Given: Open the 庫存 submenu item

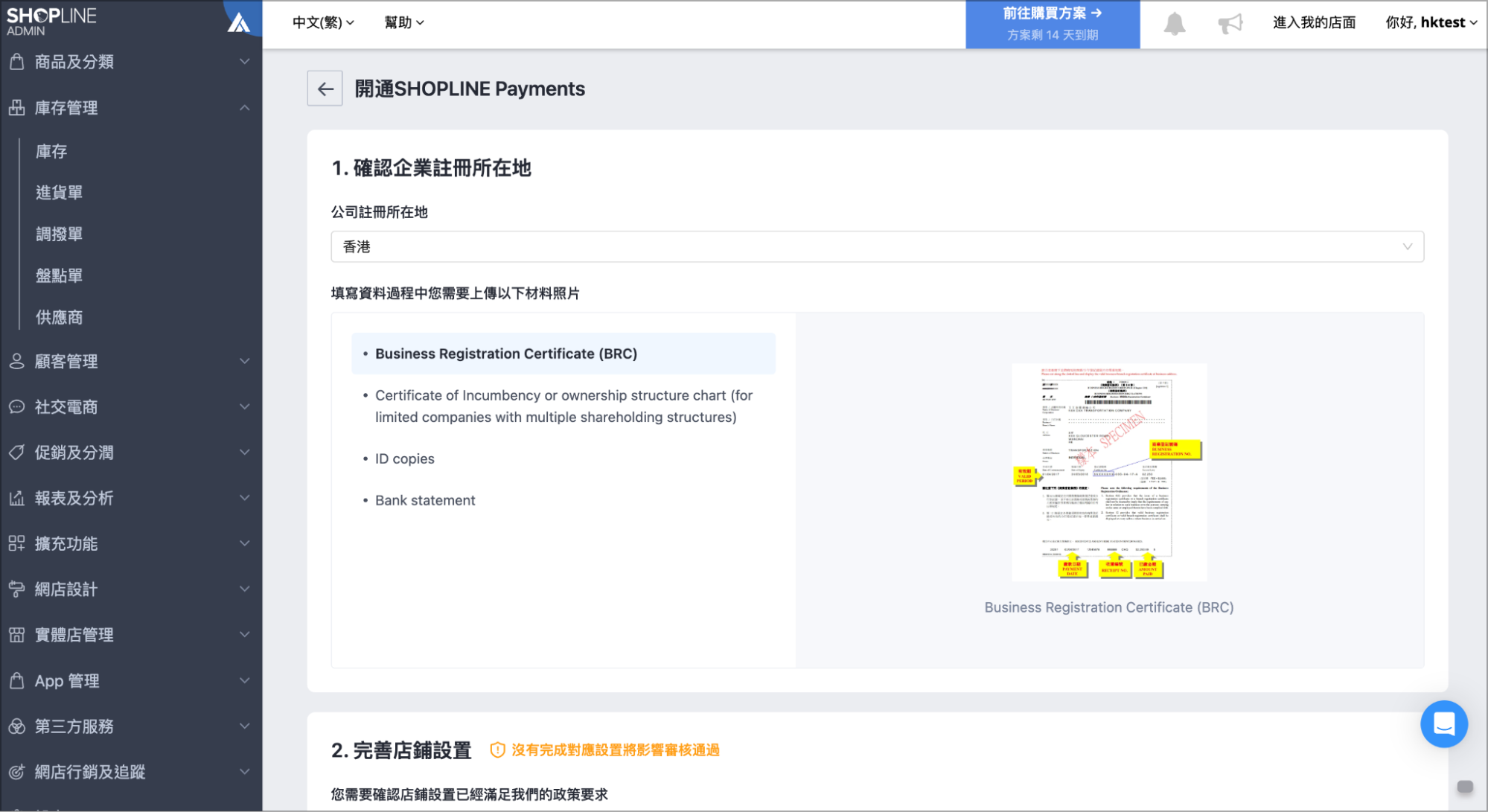Looking at the screenshot, I should (x=51, y=152).
